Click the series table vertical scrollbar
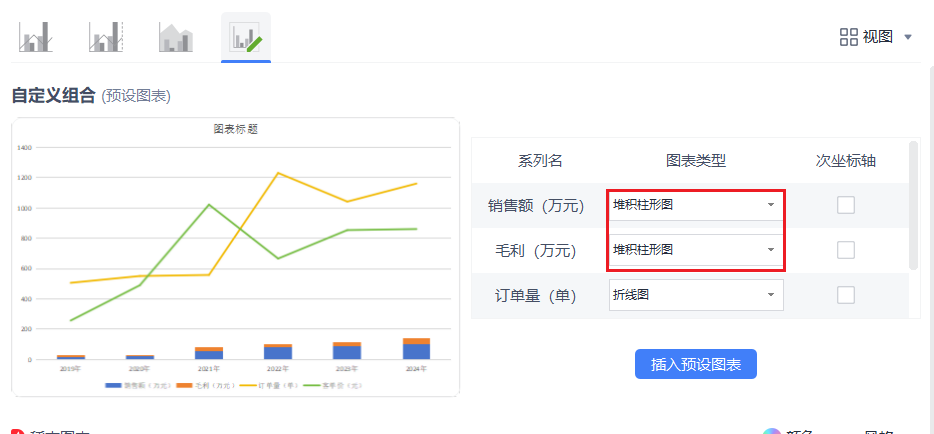Image resolution: width=934 pixels, height=434 pixels. point(913,205)
